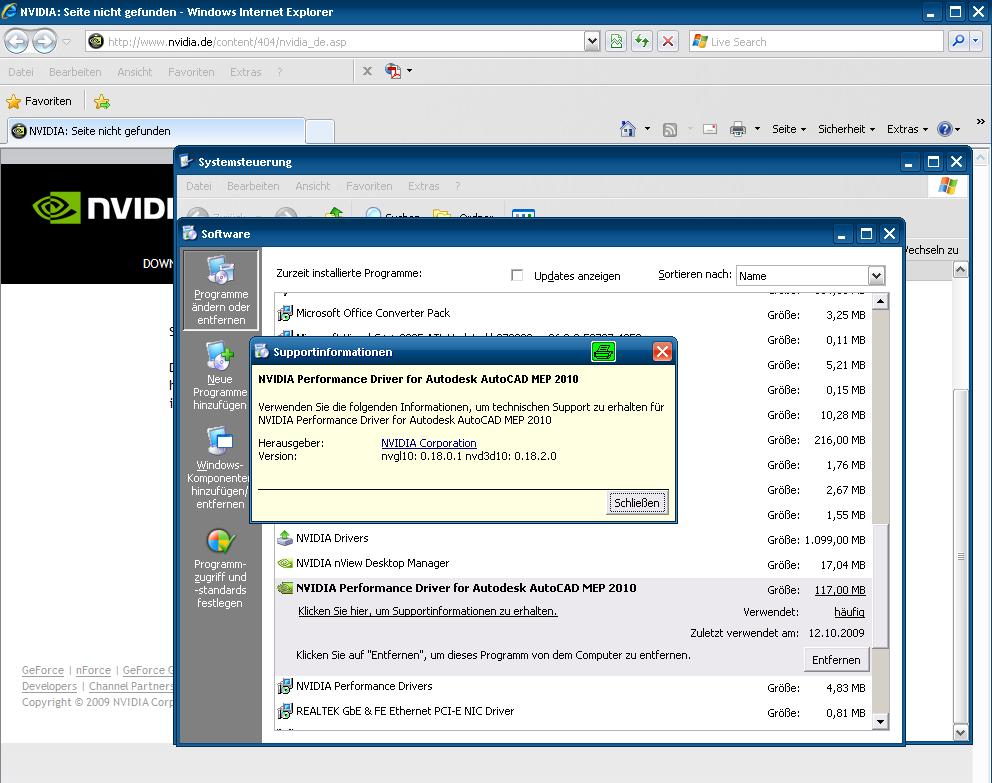
Task: Open the 'Favoriten' menu in Systemsteuerung window
Action: point(369,186)
